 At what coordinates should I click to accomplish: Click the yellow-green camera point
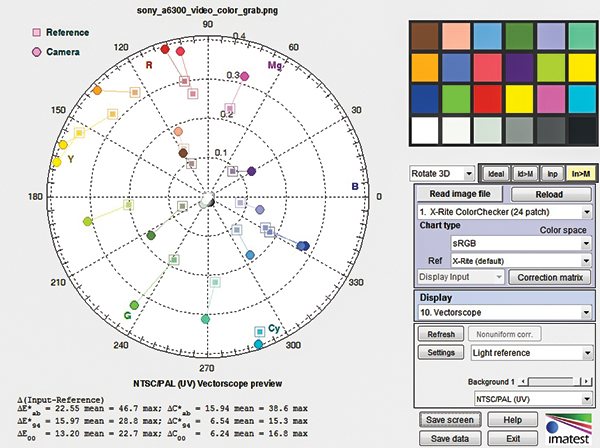88,221
